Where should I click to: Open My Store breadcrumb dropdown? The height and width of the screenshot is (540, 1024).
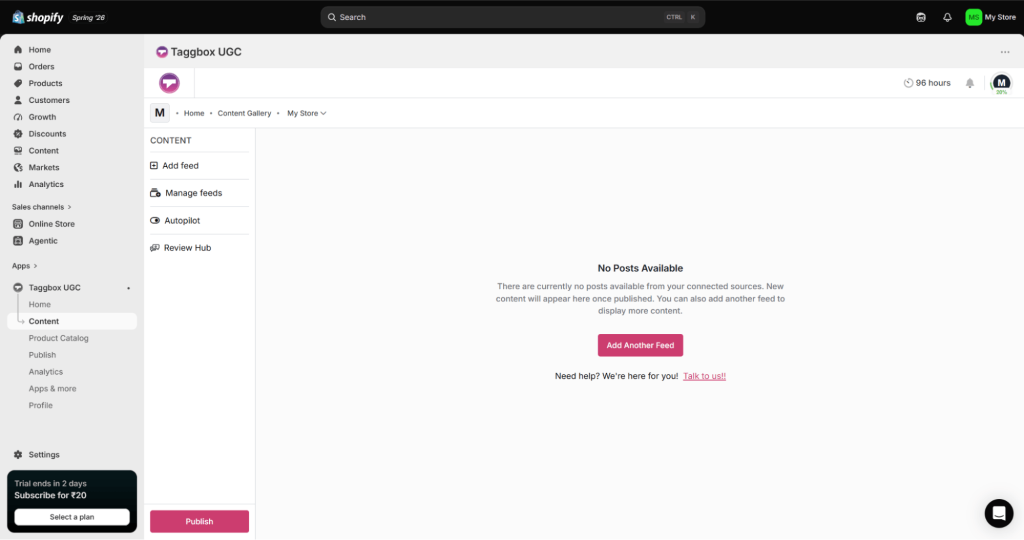point(306,114)
